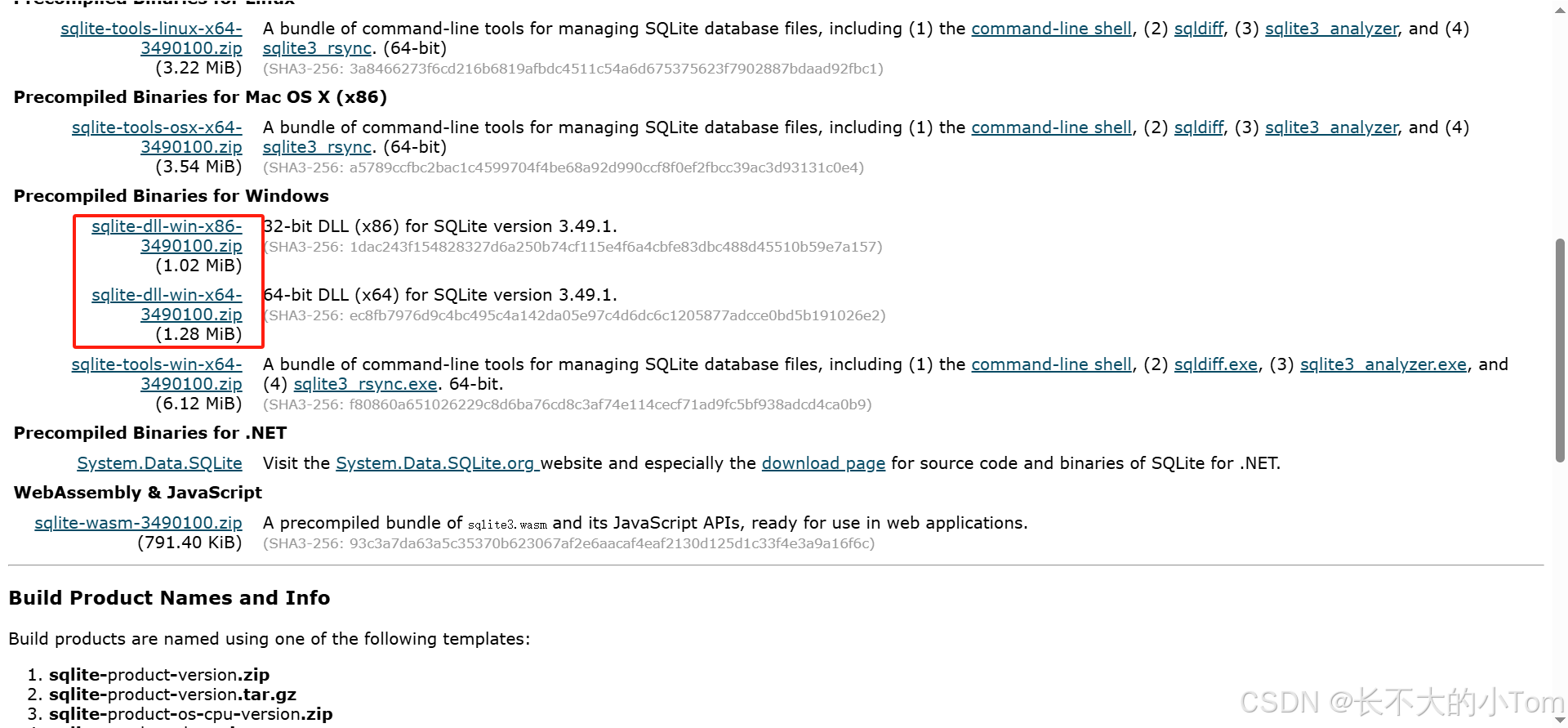Open command-line shell link in Mac section

(x=1052, y=127)
